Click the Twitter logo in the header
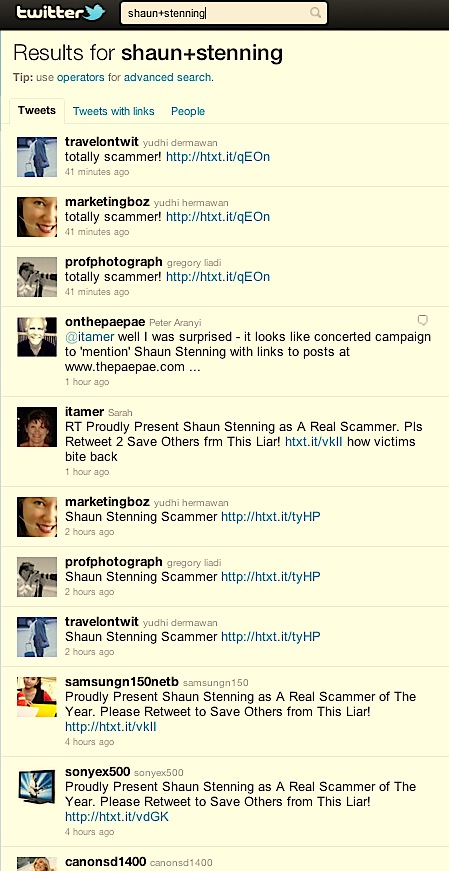 61,12
